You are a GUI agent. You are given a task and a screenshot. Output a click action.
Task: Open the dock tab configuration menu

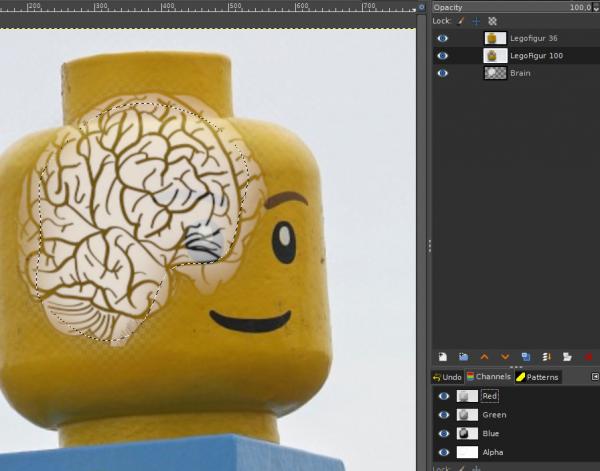click(x=595, y=377)
